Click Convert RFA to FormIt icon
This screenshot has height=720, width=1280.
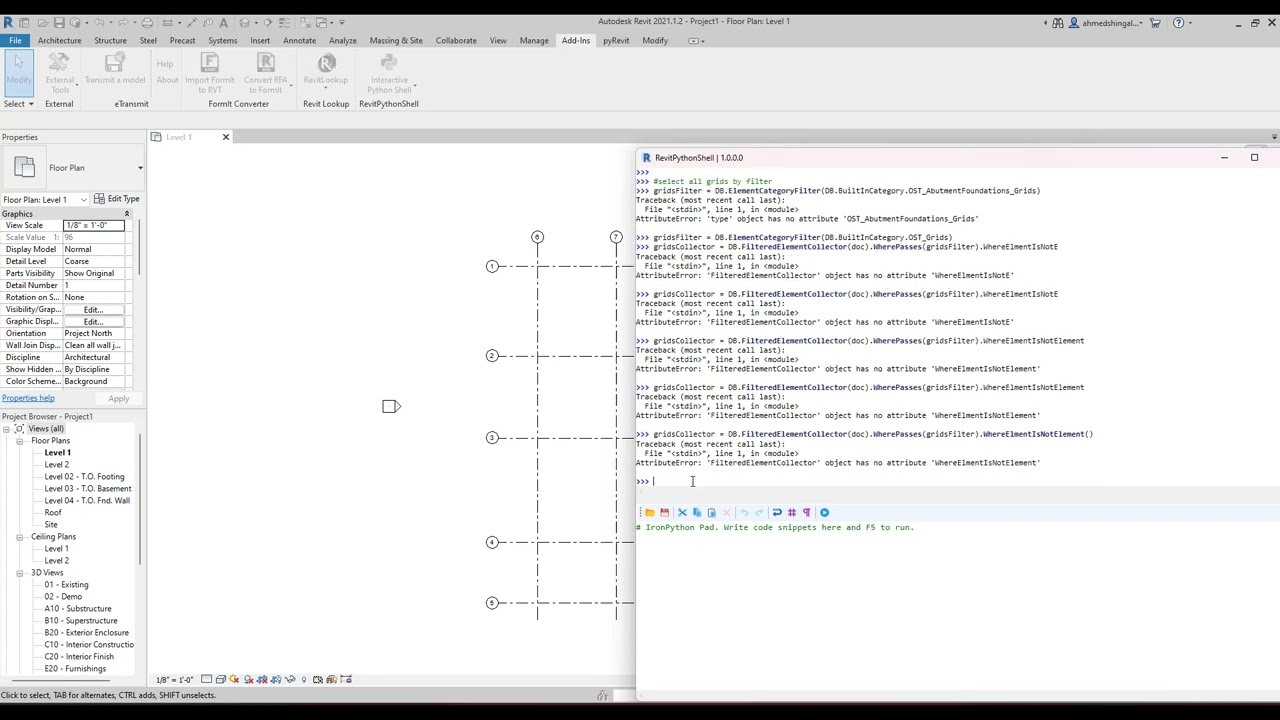click(x=265, y=74)
